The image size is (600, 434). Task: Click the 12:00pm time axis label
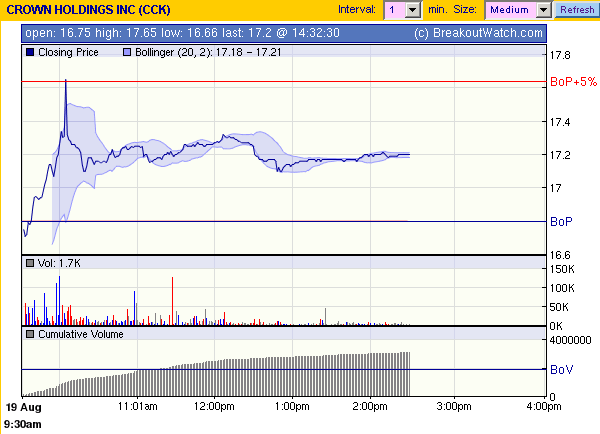pos(214,406)
